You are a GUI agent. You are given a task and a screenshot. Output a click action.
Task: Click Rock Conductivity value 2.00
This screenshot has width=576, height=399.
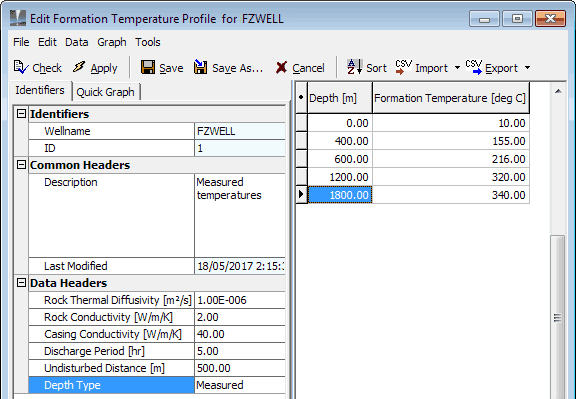[240, 317]
